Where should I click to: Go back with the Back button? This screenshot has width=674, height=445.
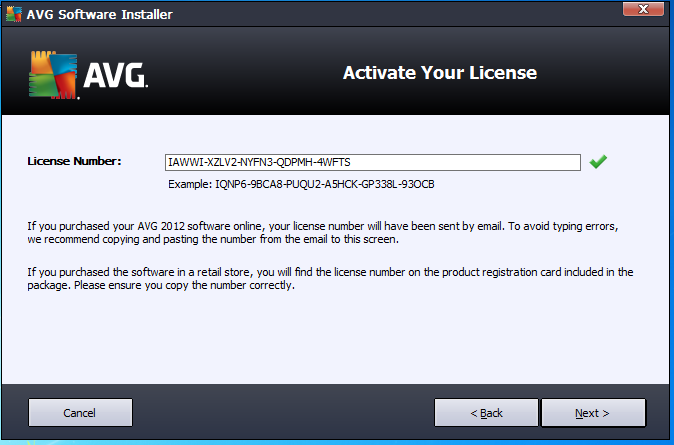click(486, 413)
